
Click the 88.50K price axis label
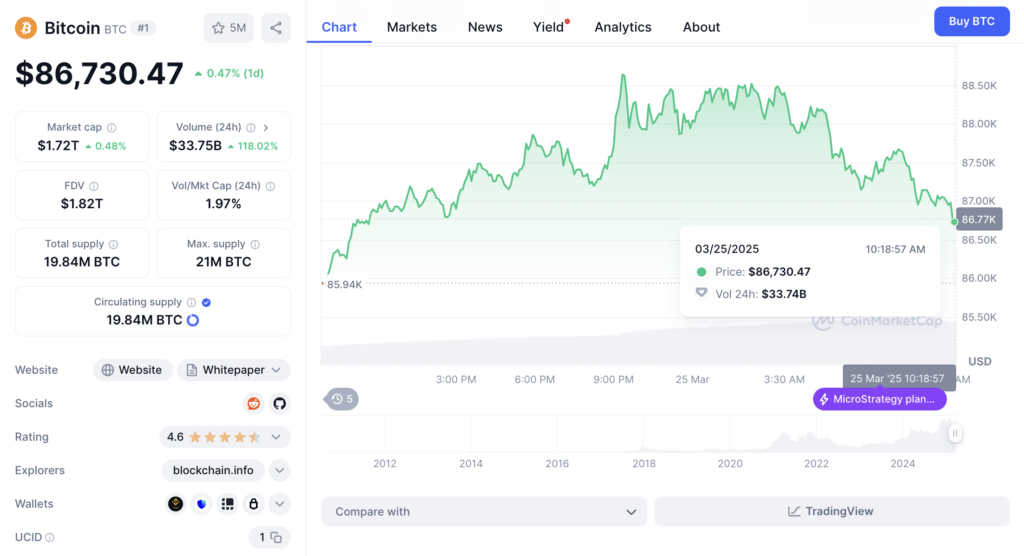tap(979, 86)
